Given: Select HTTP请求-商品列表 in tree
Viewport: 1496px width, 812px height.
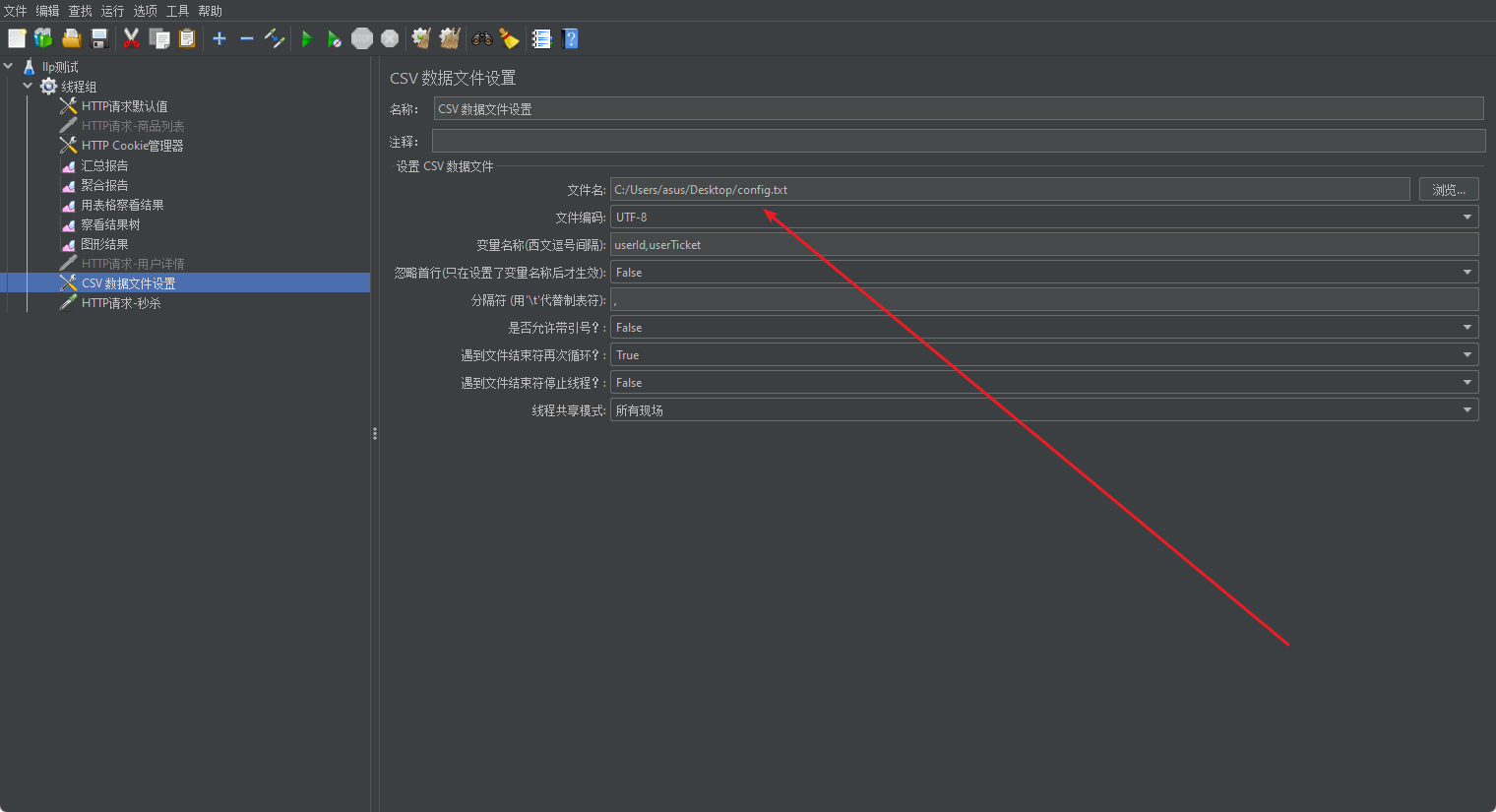Looking at the screenshot, I should [133, 126].
